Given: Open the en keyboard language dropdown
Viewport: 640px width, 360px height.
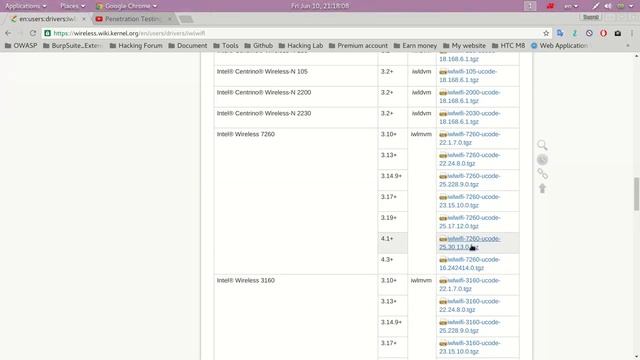Looking at the screenshot, I should (571, 6).
